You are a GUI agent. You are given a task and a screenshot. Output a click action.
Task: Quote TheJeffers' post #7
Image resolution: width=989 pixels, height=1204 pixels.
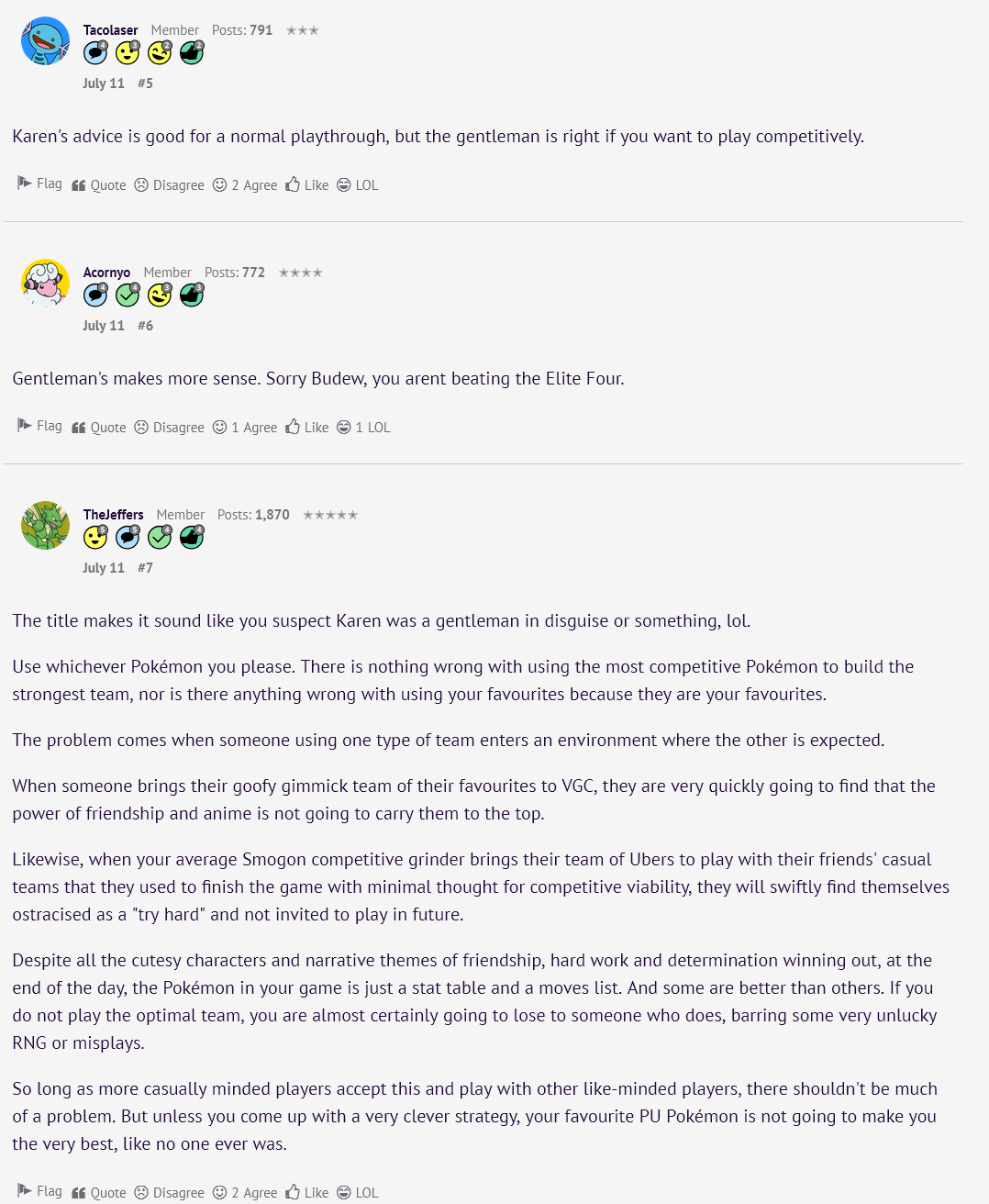click(99, 1193)
